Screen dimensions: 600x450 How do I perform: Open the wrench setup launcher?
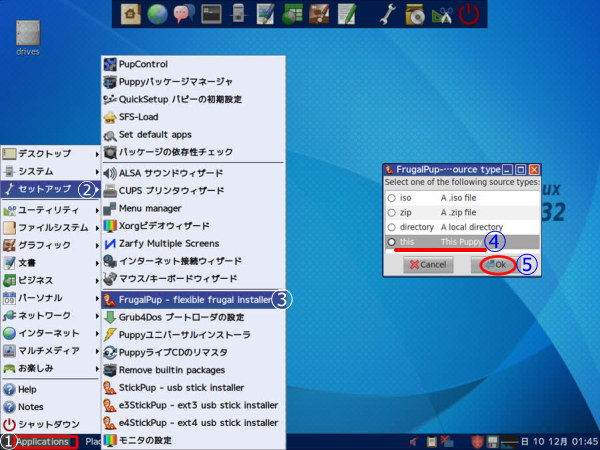coord(388,14)
